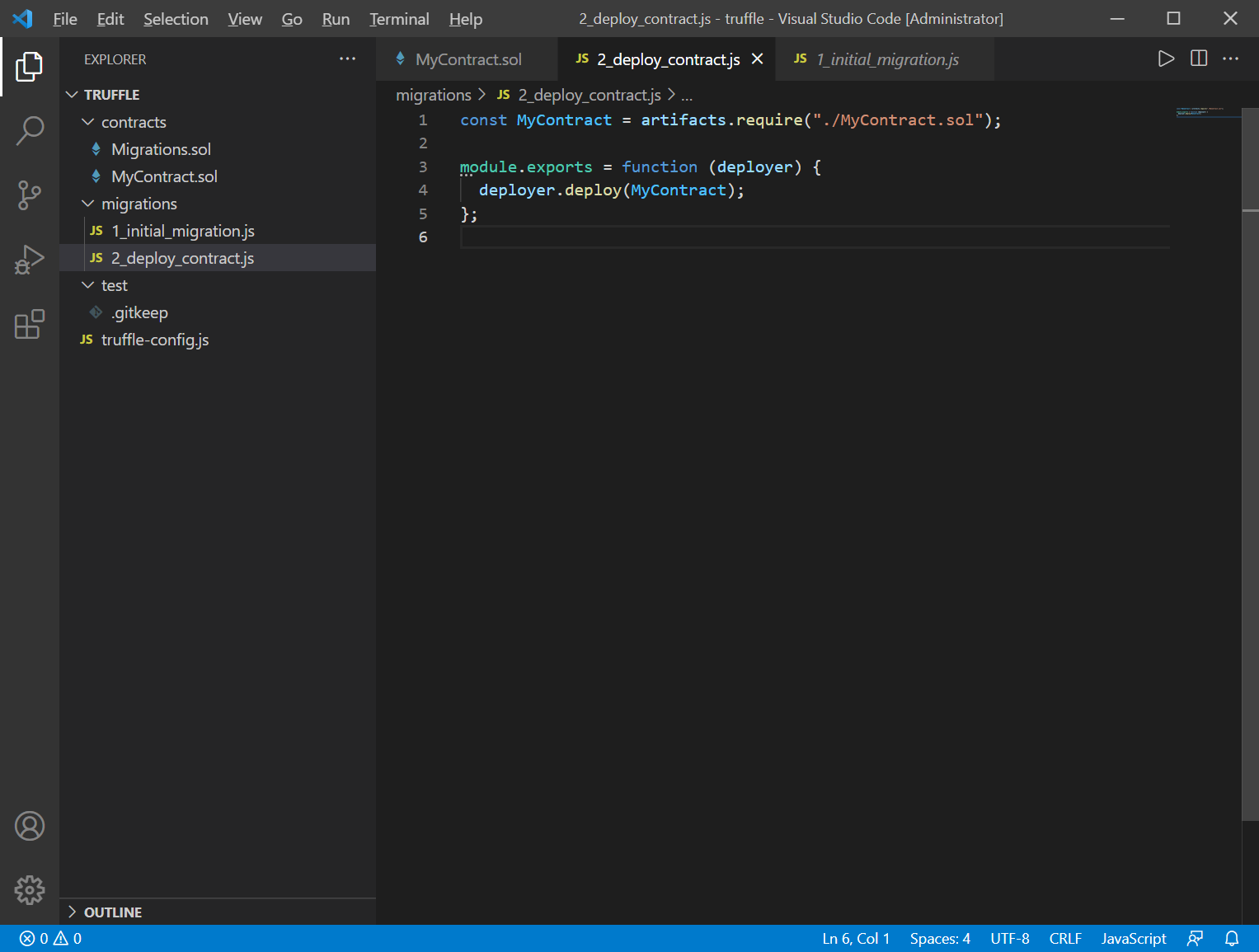This screenshot has height=952, width=1259.
Task: Expand the OUTLINE panel
Action: coord(72,912)
